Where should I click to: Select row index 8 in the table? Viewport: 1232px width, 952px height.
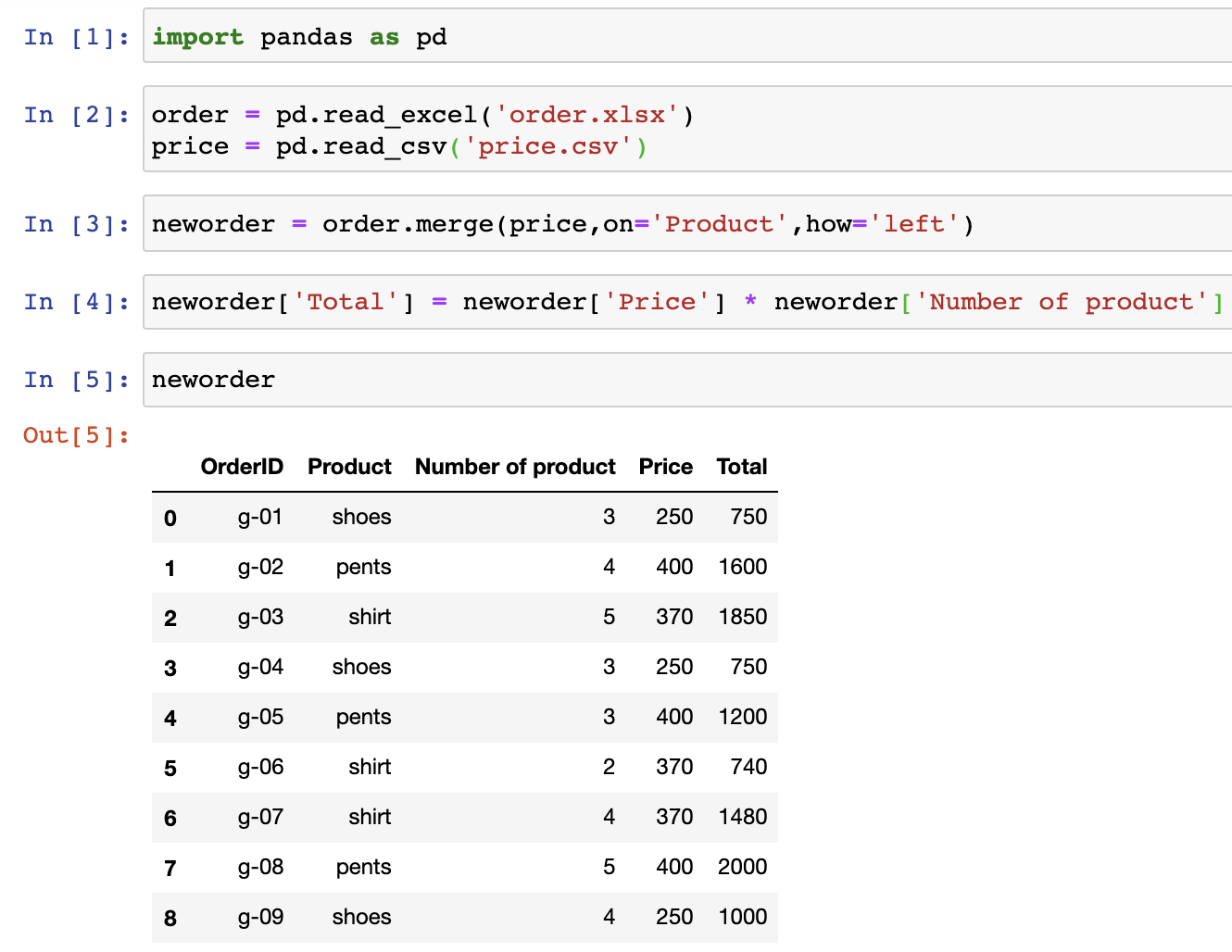pyautogui.click(x=170, y=918)
